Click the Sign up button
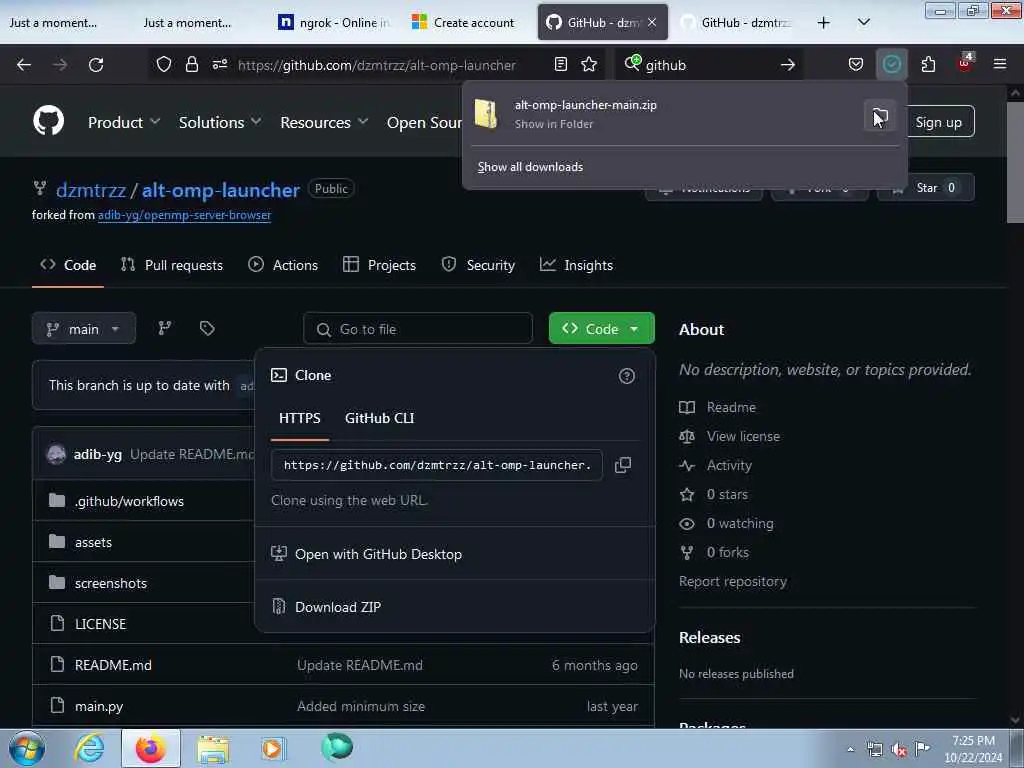1024x768 pixels. tap(938, 122)
